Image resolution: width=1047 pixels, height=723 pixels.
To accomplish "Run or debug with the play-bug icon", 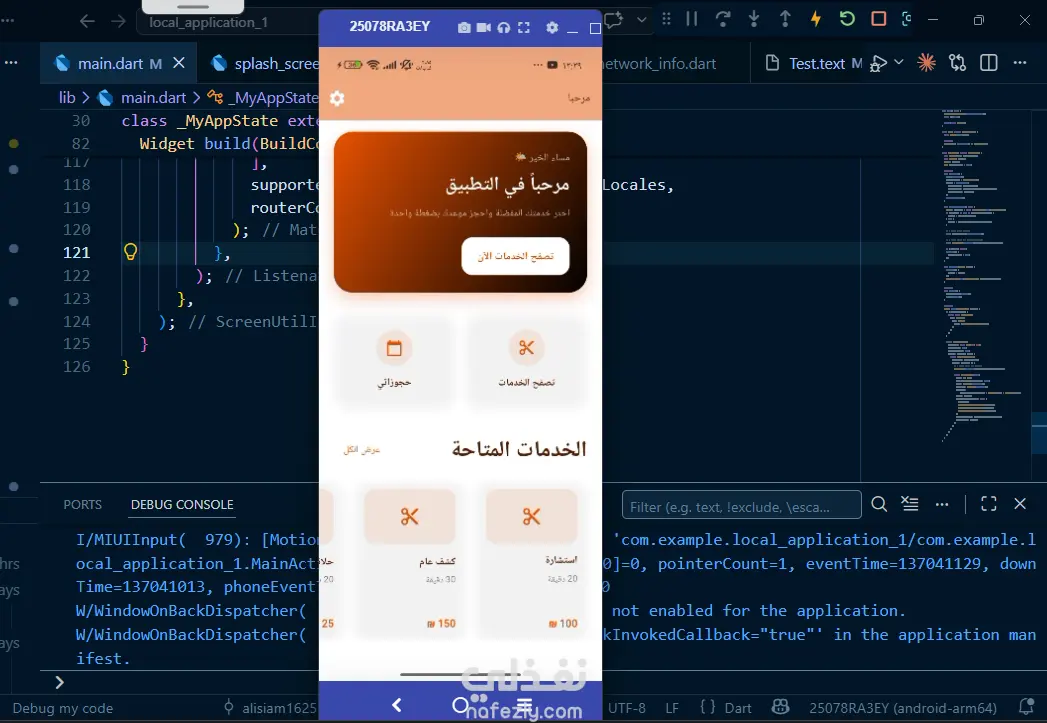I will 879,63.
